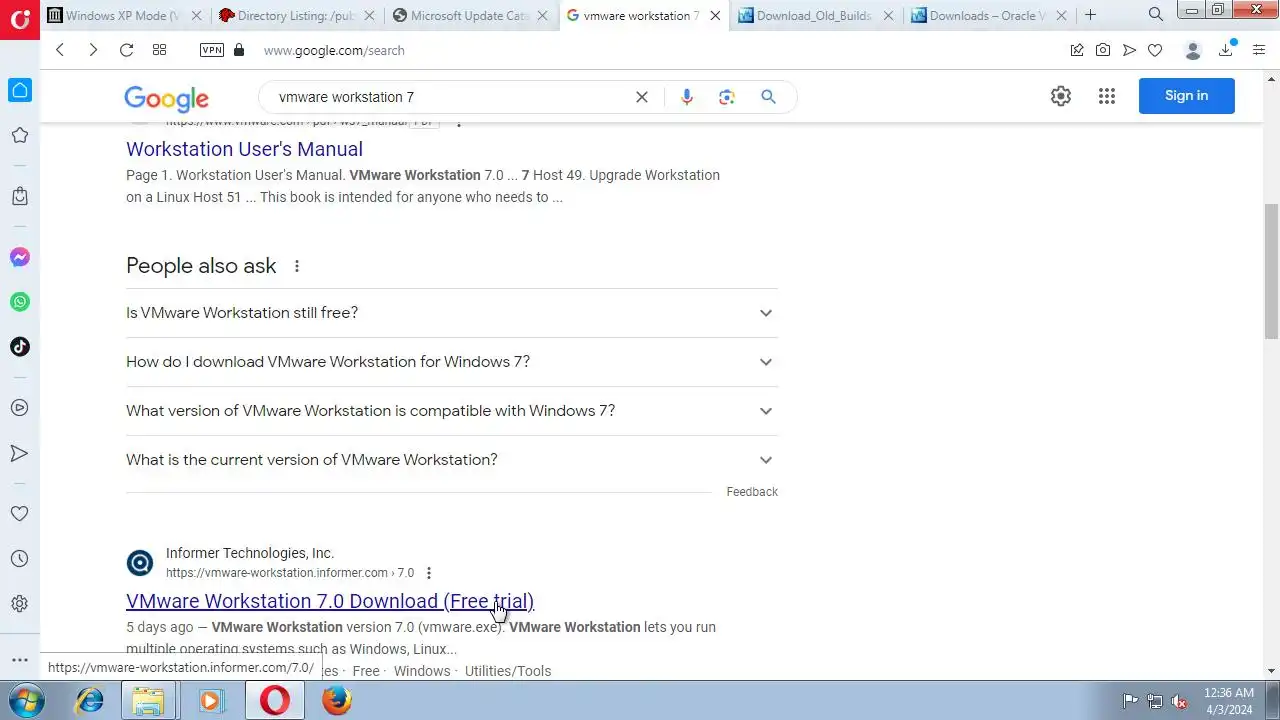This screenshot has height=720, width=1280.
Task: Expand 'What version of VMware Workstation is compatible' question
Action: pos(452,411)
